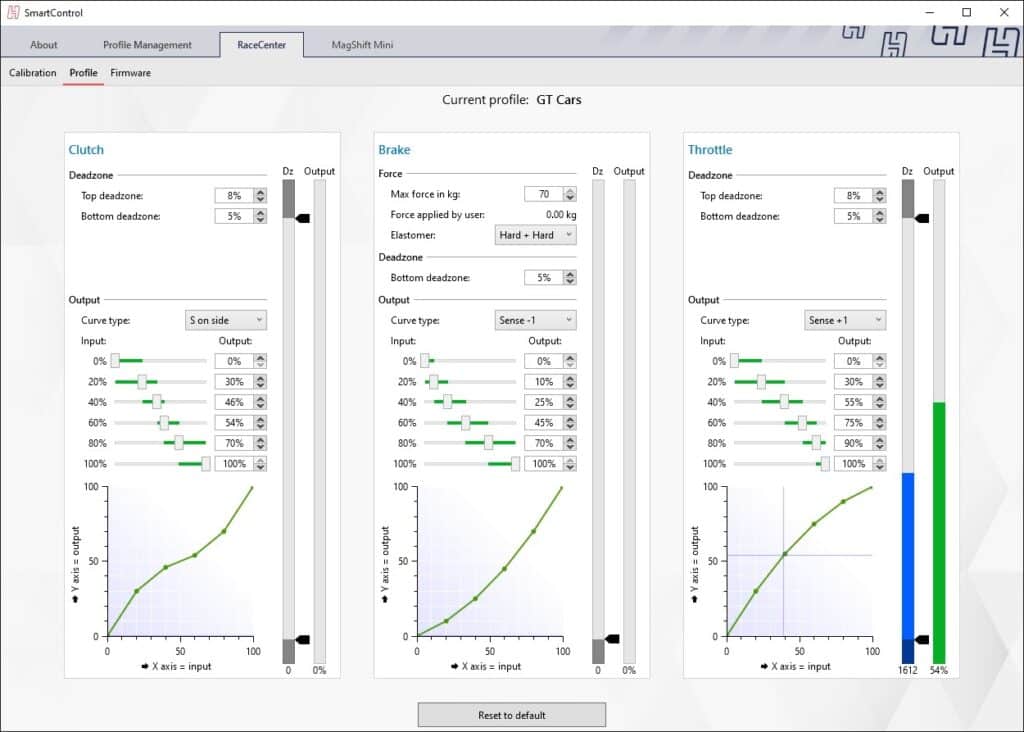
Task: Click Clutch bottom deadzone black arrow marker
Action: pos(303,639)
